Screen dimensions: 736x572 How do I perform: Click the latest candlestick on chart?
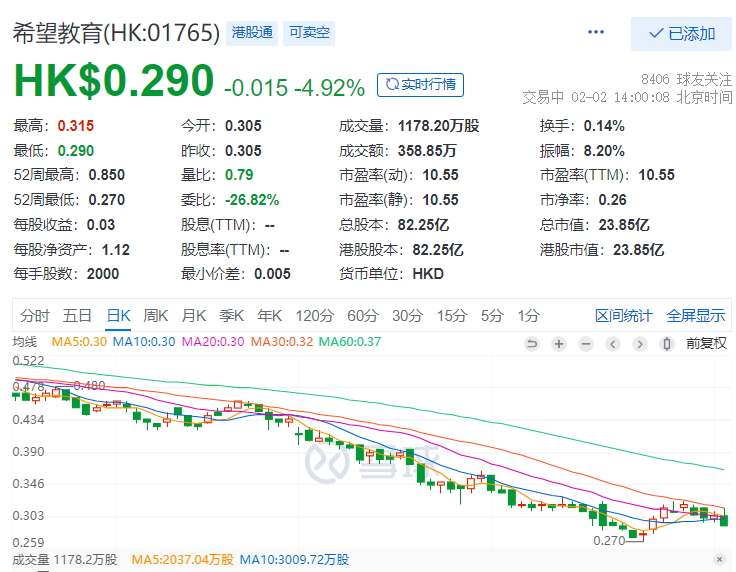[724, 519]
